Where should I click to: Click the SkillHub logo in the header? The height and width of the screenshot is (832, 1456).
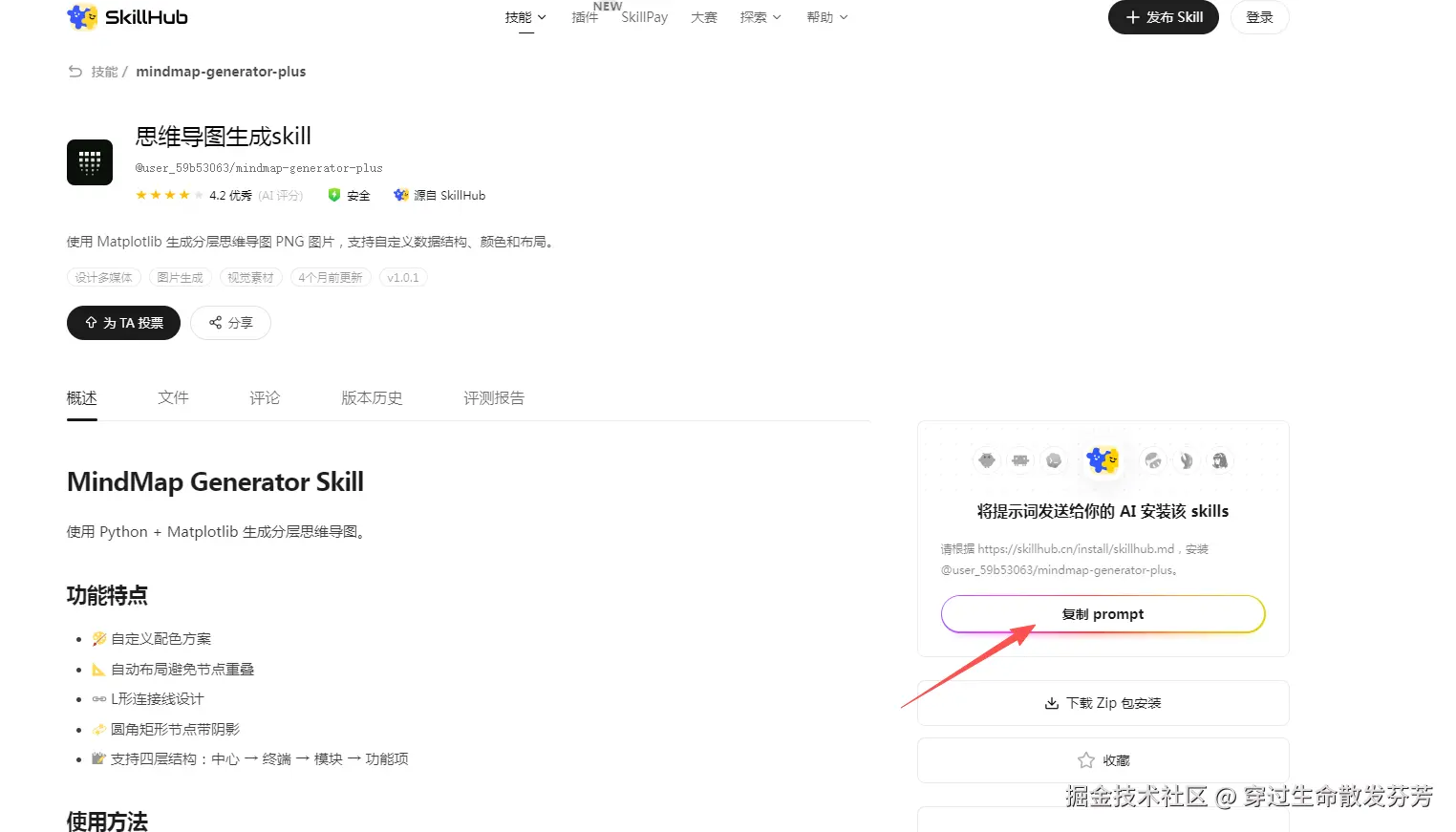click(127, 17)
